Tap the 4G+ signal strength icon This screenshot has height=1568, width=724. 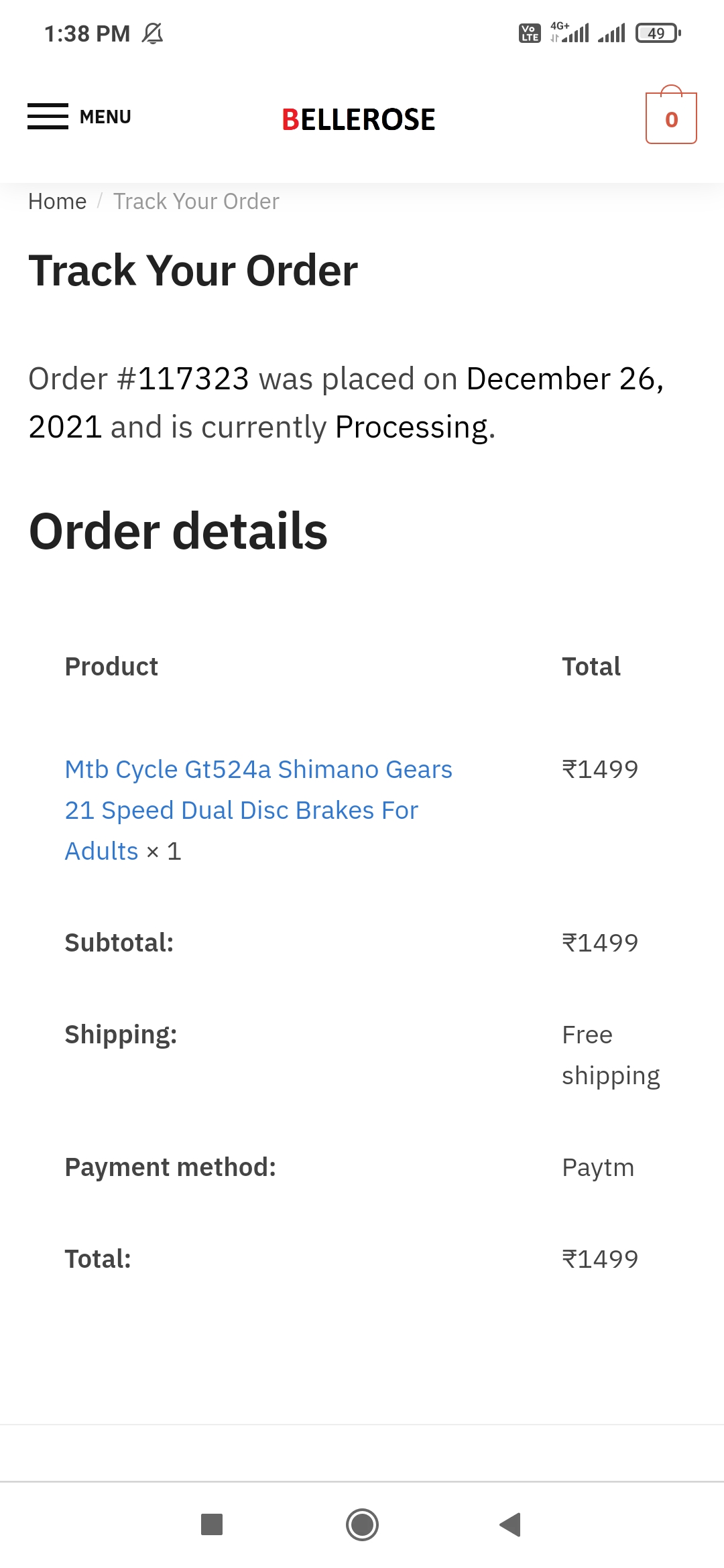[x=570, y=32]
